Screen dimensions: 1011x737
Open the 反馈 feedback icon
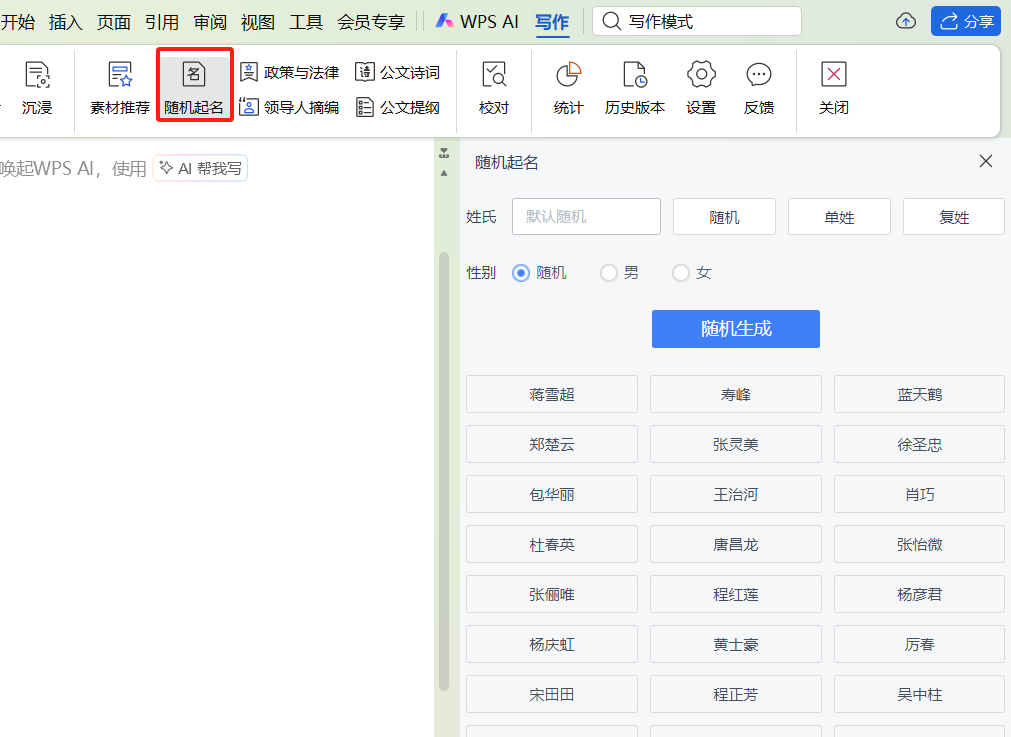758,85
